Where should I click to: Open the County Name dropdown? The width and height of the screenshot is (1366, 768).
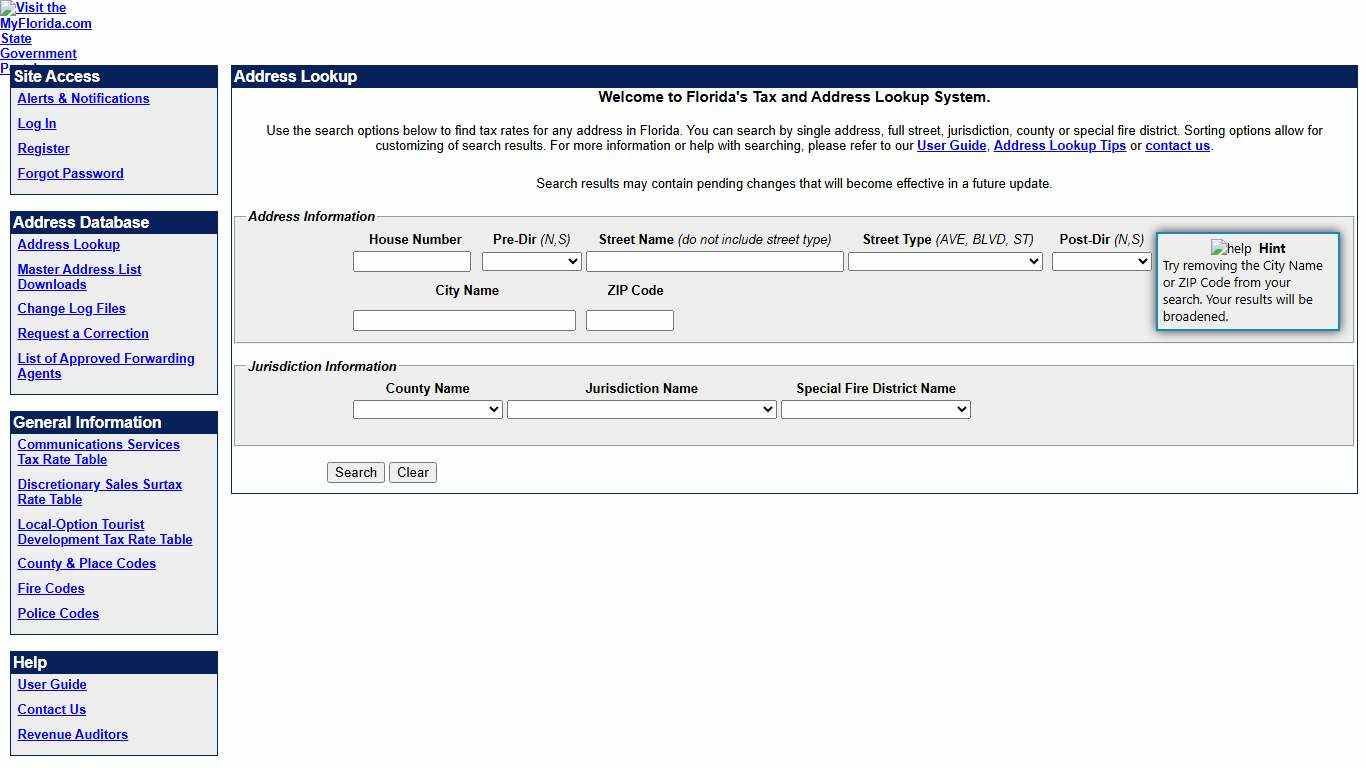[x=427, y=409]
